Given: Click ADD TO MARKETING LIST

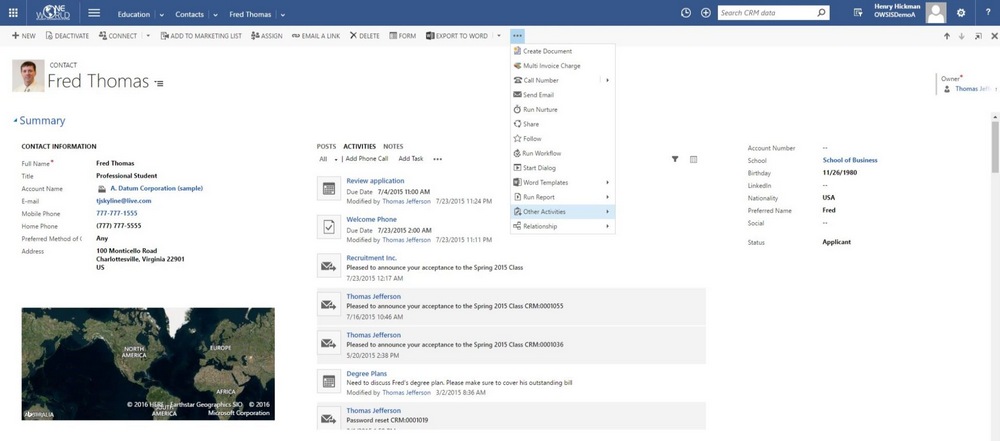Looking at the screenshot, I should pos(201,36).
